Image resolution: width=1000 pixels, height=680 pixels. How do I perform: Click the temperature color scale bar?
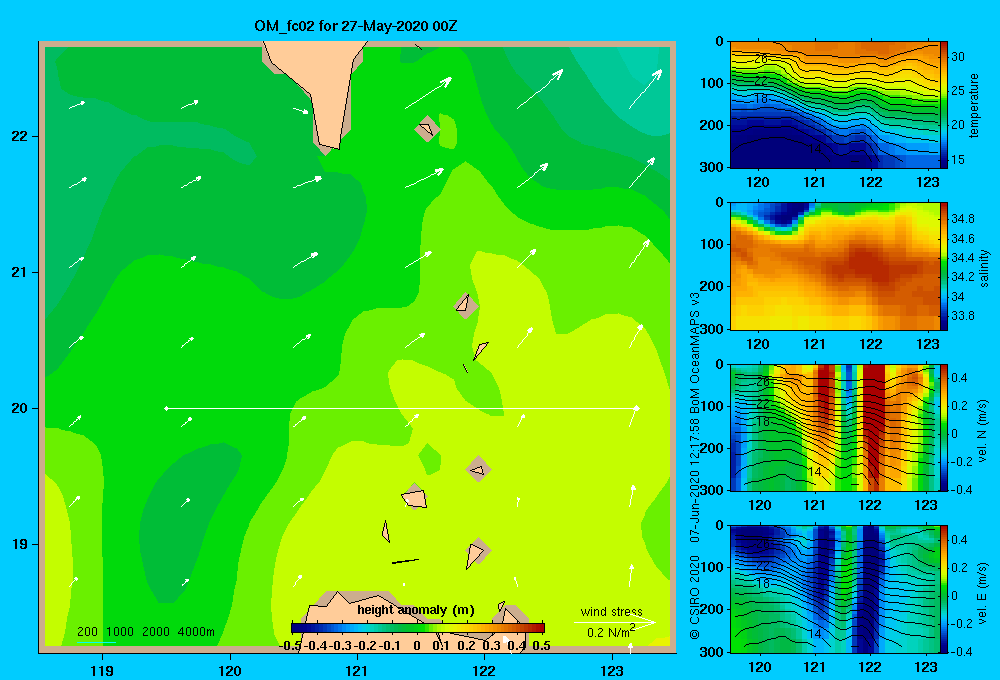coord(944,105)
